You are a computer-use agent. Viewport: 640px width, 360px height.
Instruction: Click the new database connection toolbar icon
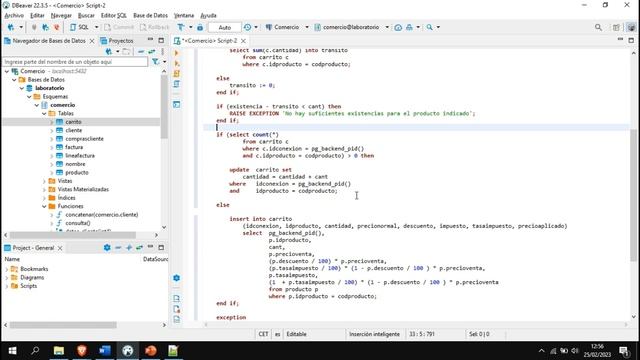(x=11, y=27)
